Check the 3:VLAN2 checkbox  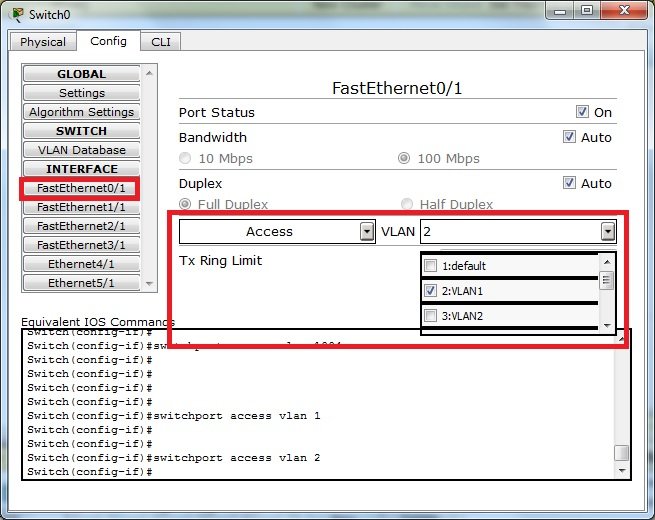click(430, 316)
